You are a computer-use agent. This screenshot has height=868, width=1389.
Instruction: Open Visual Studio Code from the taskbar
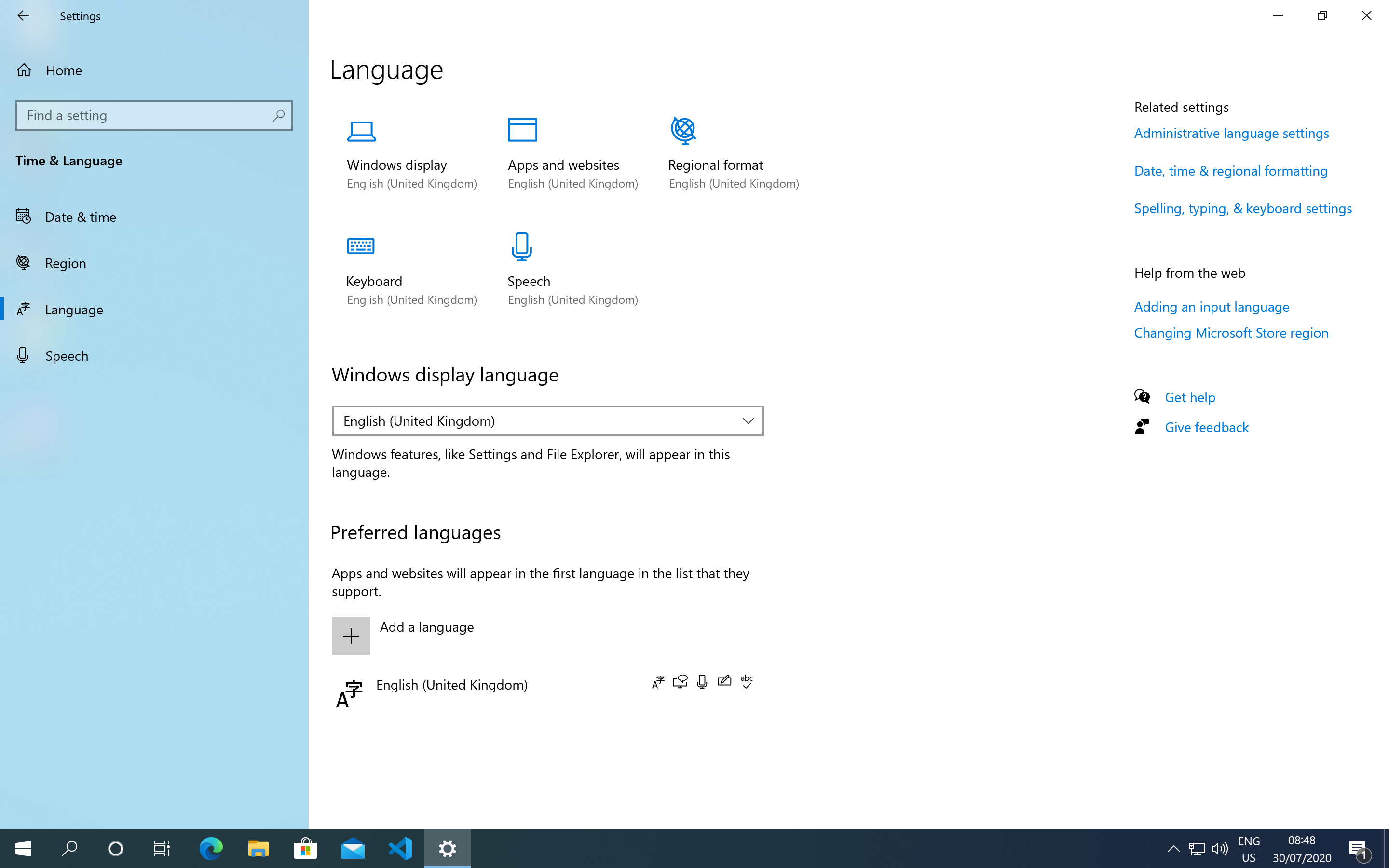400,849
